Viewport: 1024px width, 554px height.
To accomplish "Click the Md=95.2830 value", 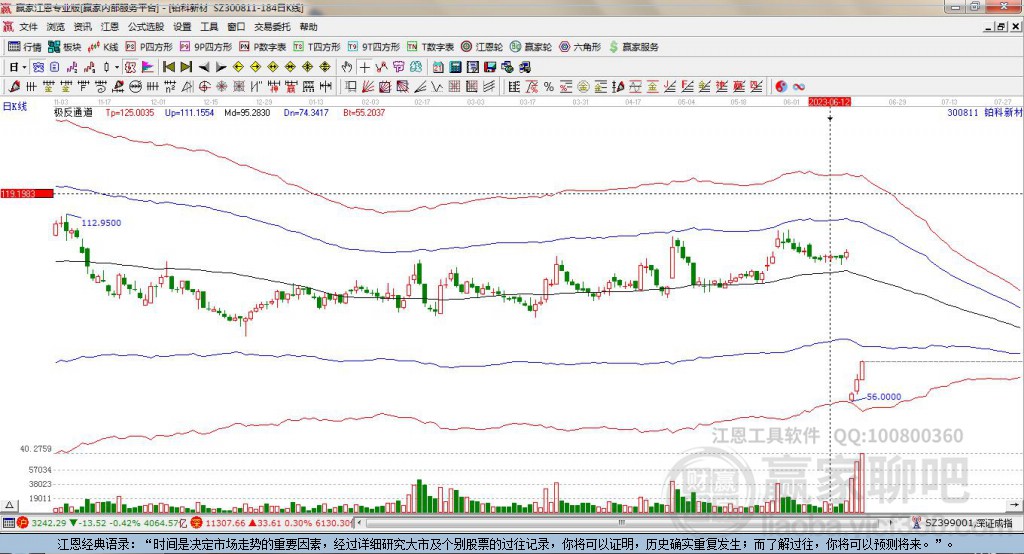I will coord(247,112).
